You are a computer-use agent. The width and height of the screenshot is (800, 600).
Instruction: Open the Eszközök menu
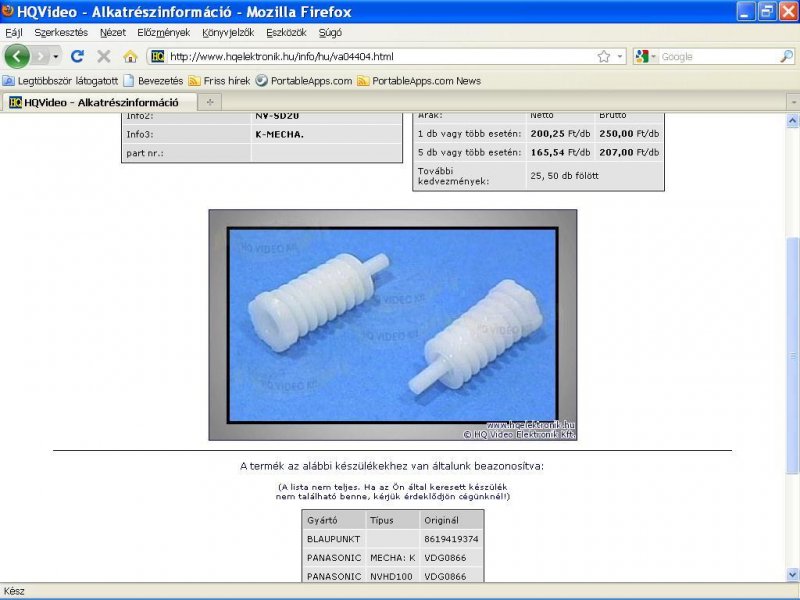pos(286,33)
